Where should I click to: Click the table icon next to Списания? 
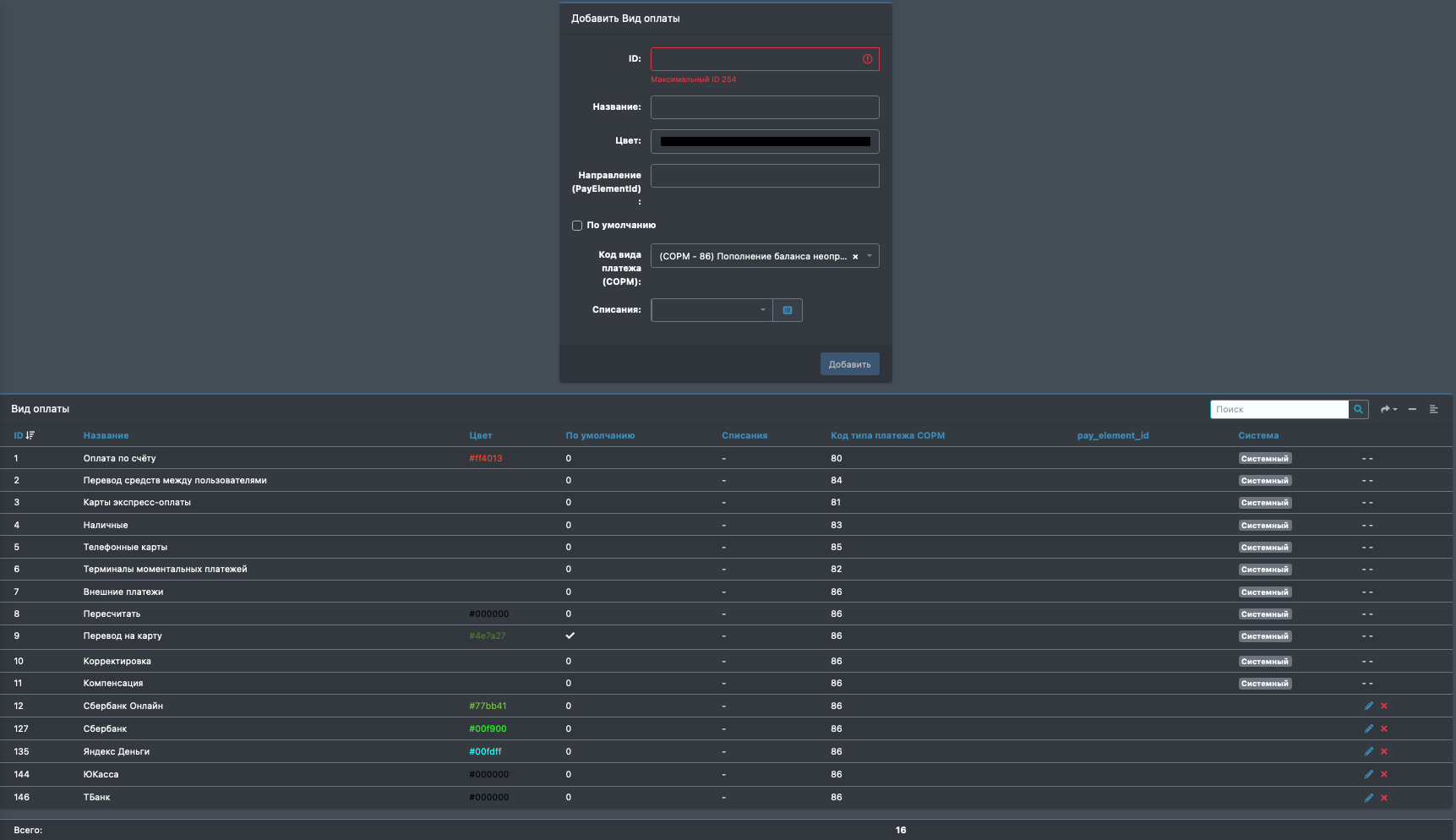coord(788,310)
